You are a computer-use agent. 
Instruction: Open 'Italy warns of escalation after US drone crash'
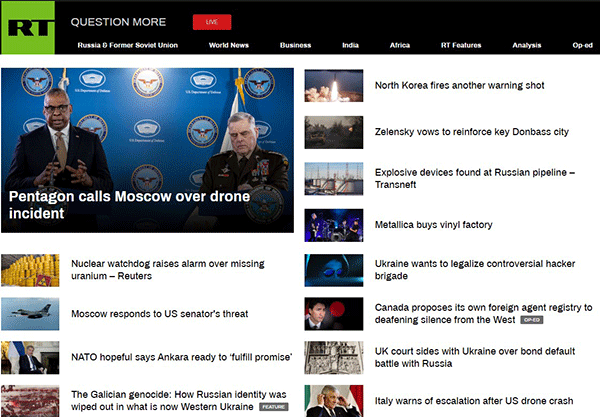[474, 401]
